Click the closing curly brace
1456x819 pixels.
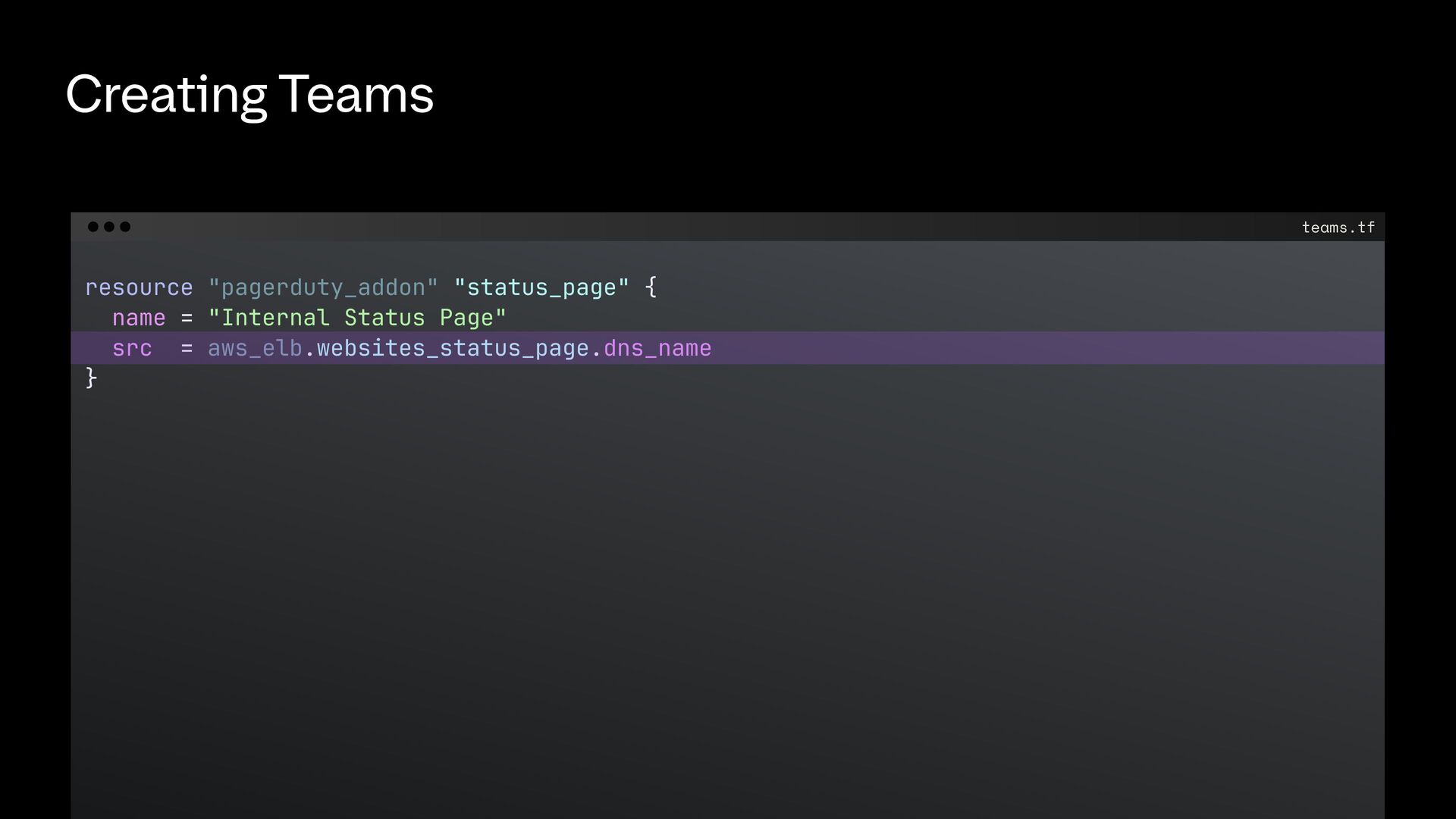(x=91, y=377)
